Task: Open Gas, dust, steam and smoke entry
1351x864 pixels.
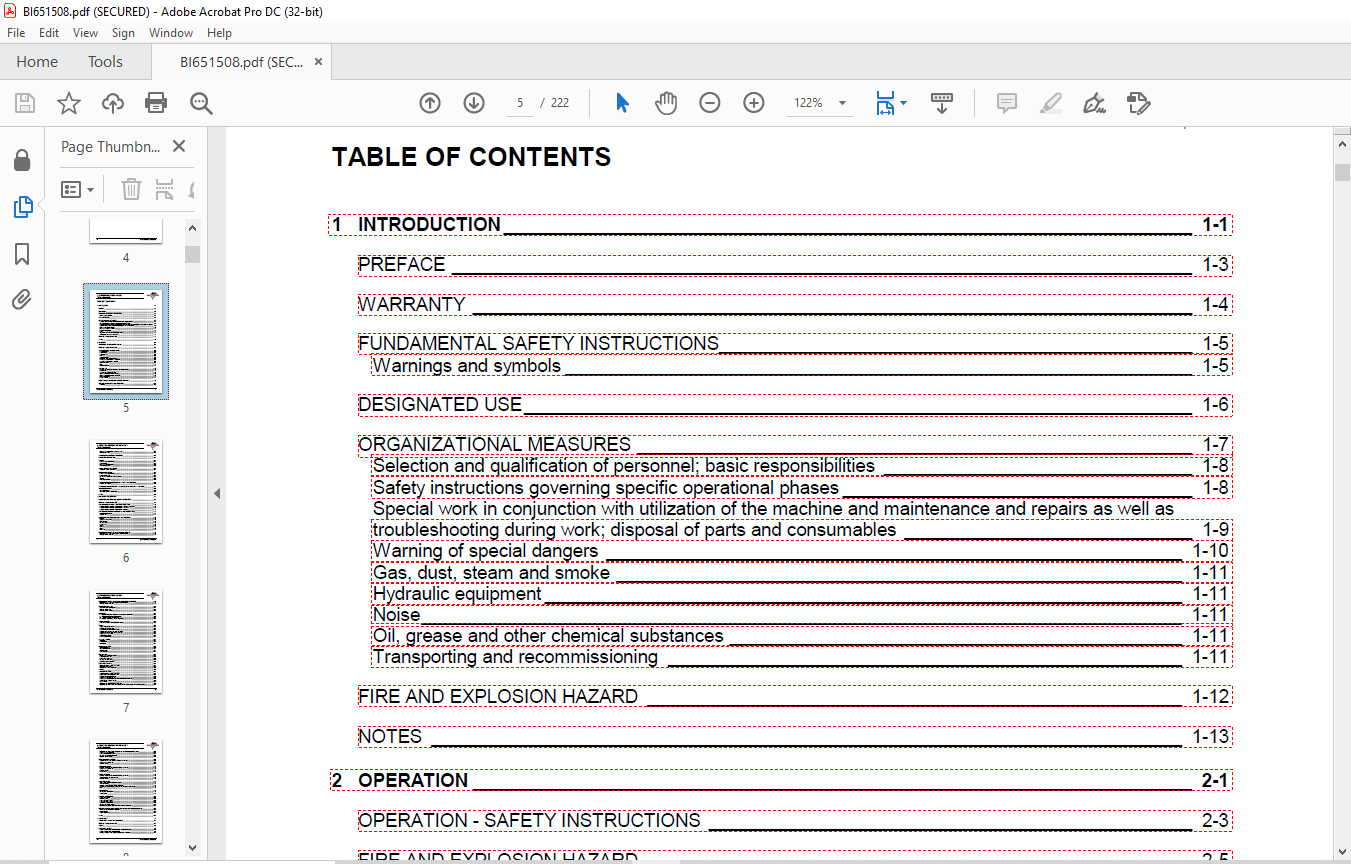Action: 802,572
